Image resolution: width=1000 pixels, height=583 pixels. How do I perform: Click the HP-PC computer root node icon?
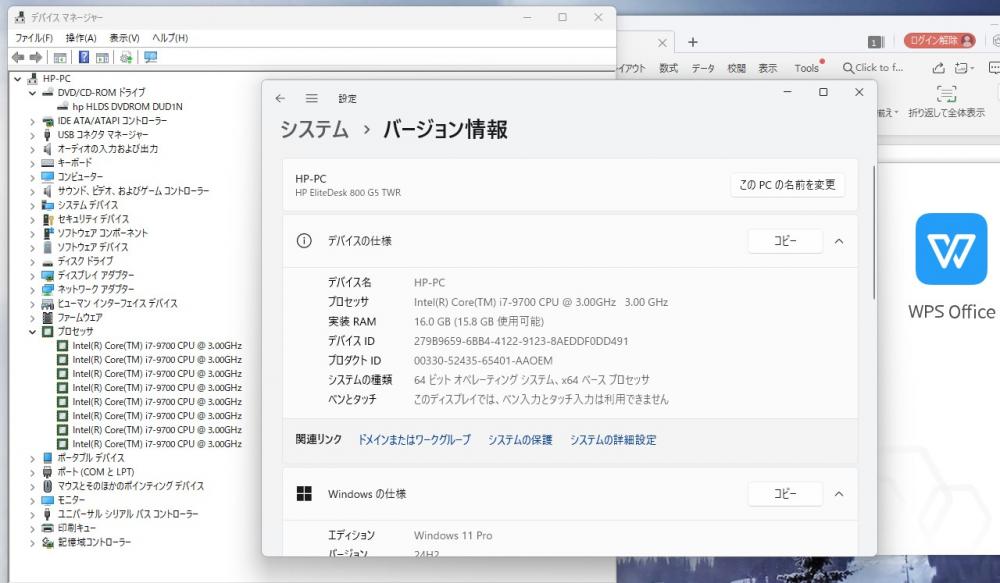33,78
